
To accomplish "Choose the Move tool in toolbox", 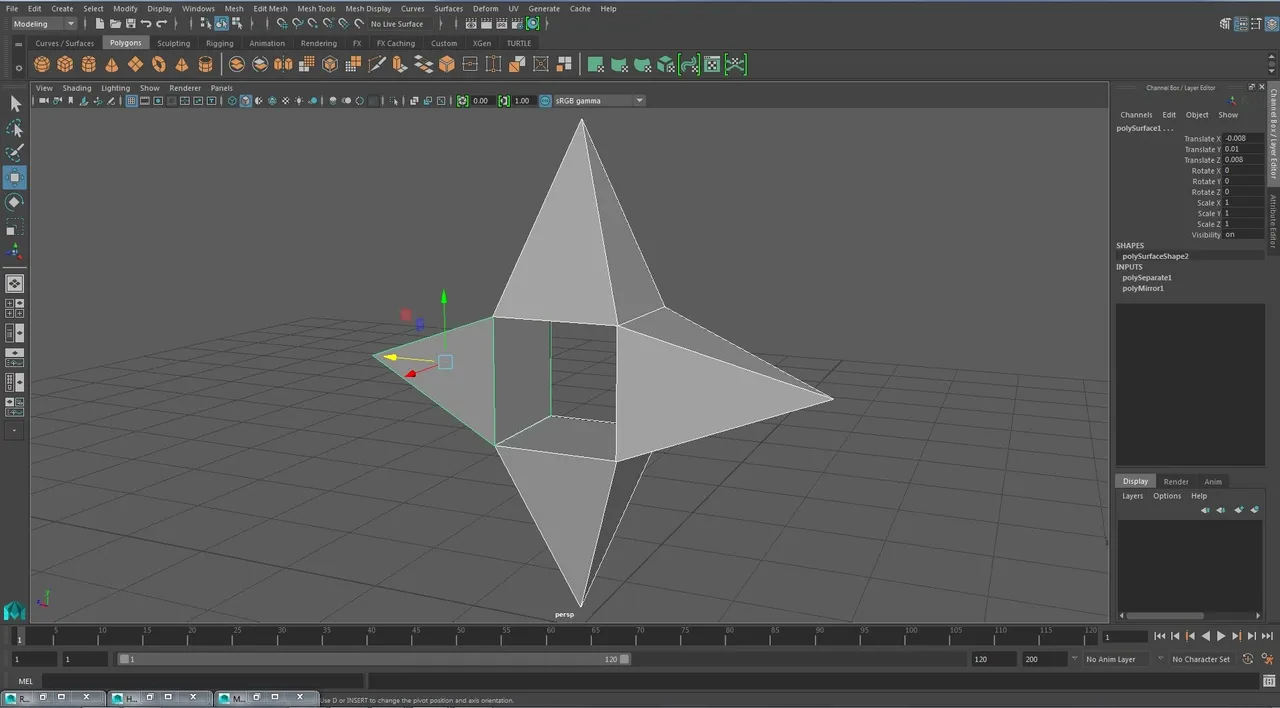I will tap(15, 178).
